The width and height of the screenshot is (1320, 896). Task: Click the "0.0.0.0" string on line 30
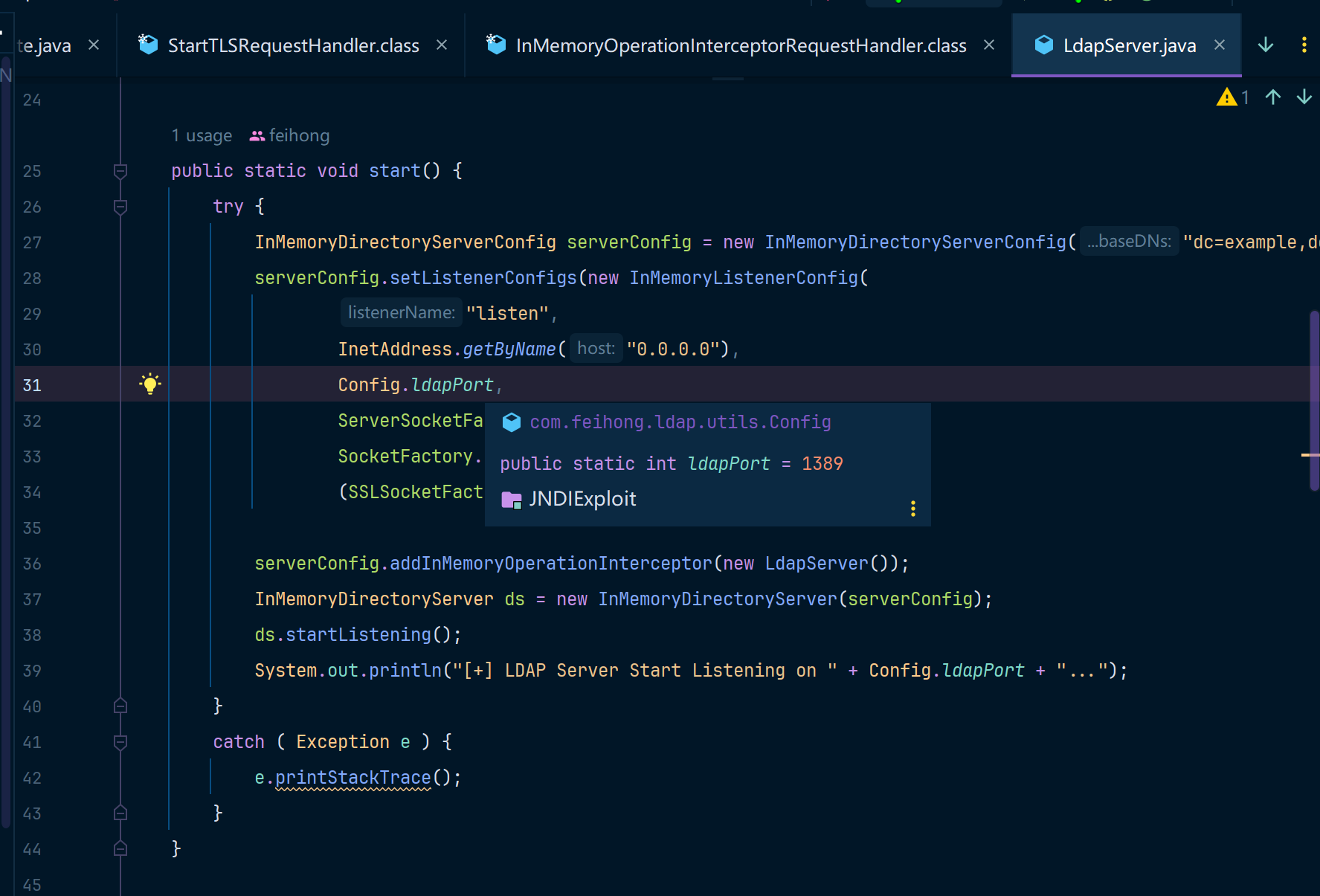click(x=673, y=349)
